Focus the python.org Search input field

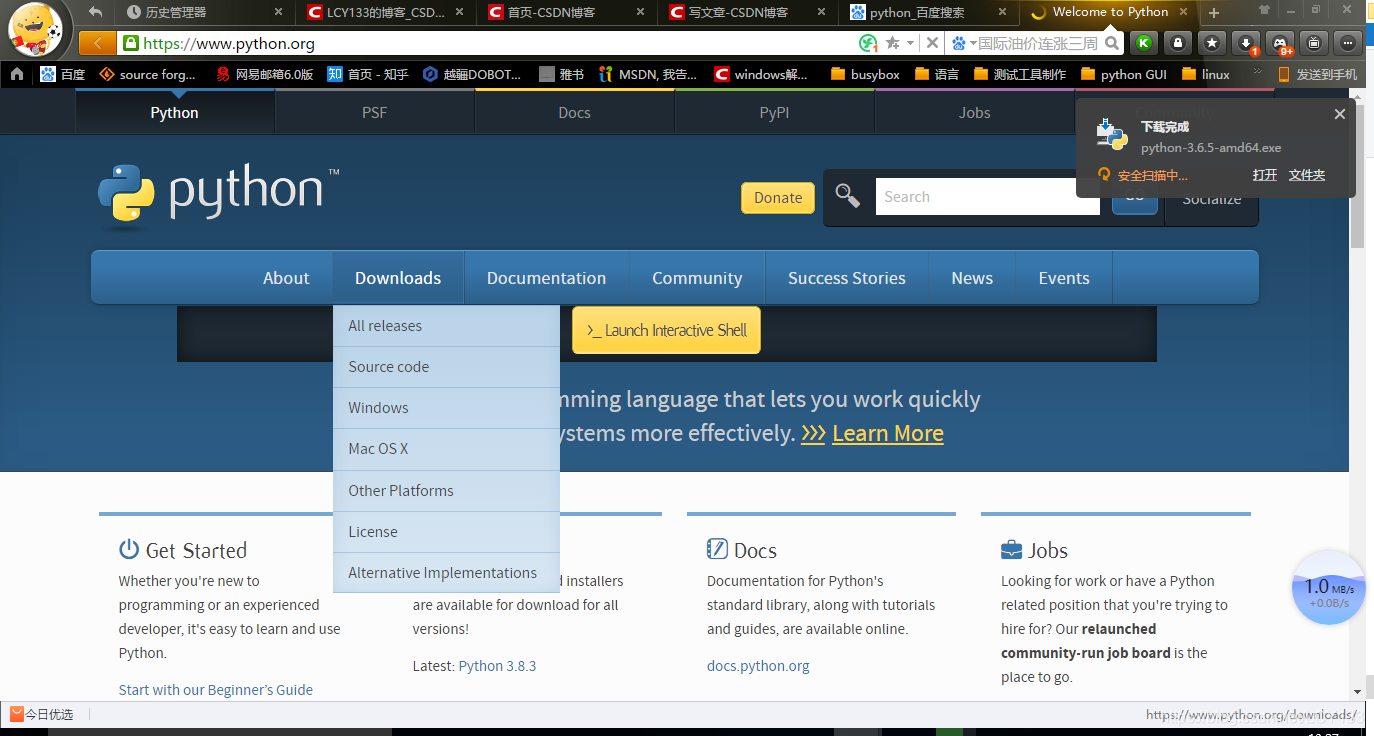988,197
